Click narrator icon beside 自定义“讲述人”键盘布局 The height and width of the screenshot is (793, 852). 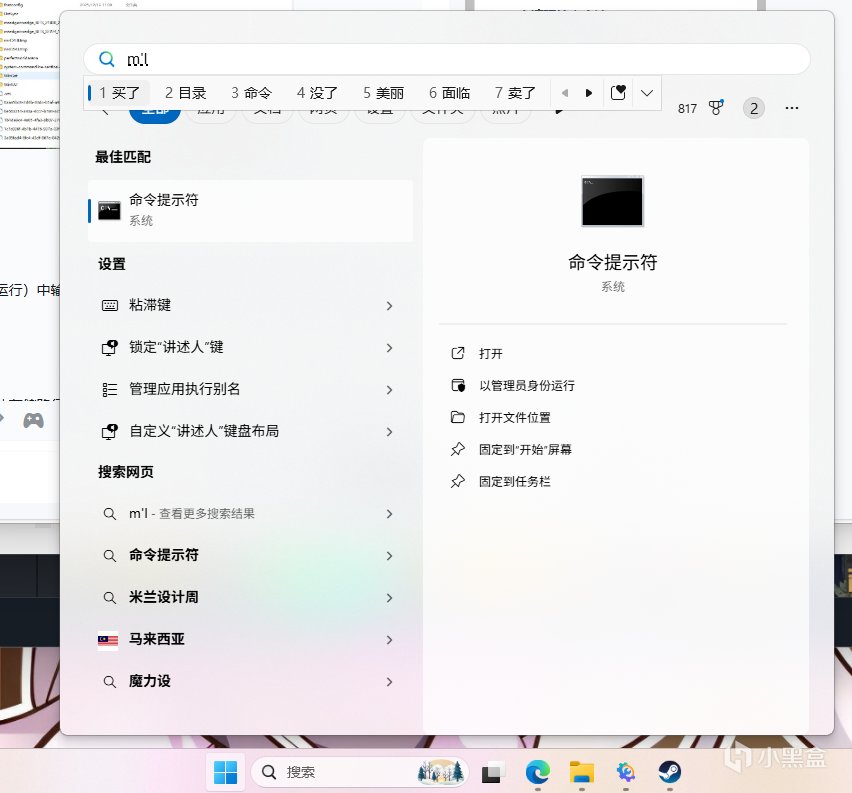[x=110, y=432]
